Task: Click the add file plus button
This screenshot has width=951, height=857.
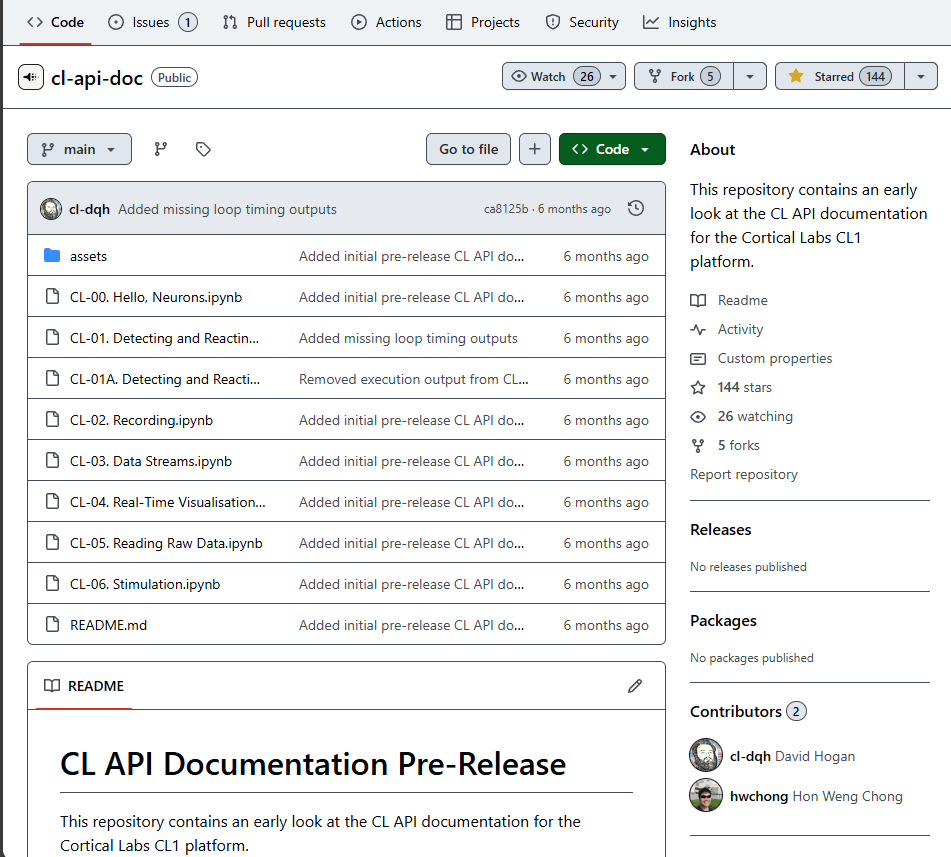Action: (535, 149)
